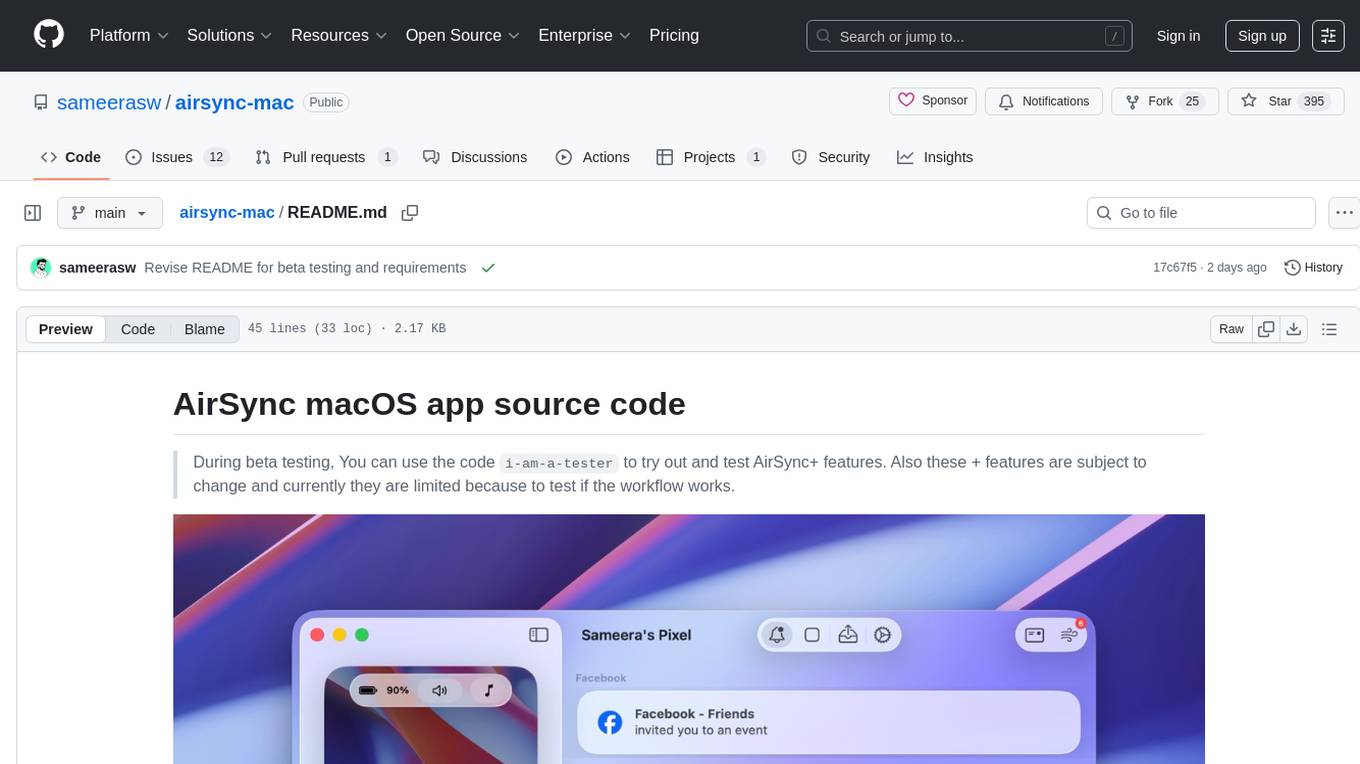Click the AirSync app screenshot image

(689, 639)
